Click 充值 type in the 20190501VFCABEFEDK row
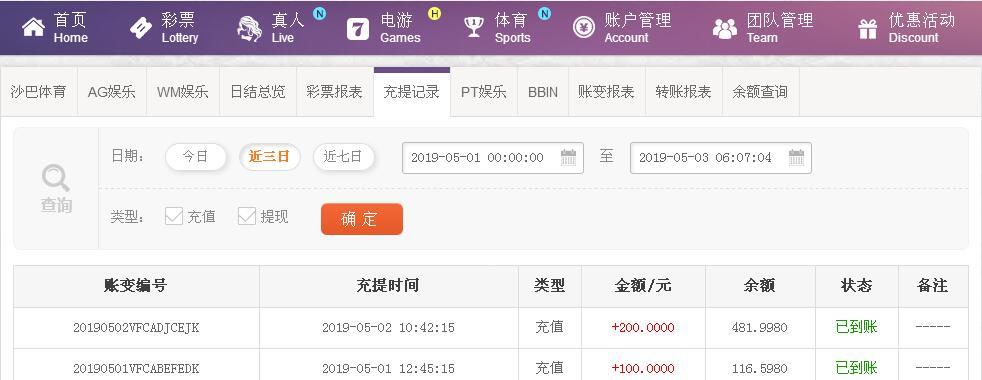This screenshot has width=982, height=380. [549, 367]
